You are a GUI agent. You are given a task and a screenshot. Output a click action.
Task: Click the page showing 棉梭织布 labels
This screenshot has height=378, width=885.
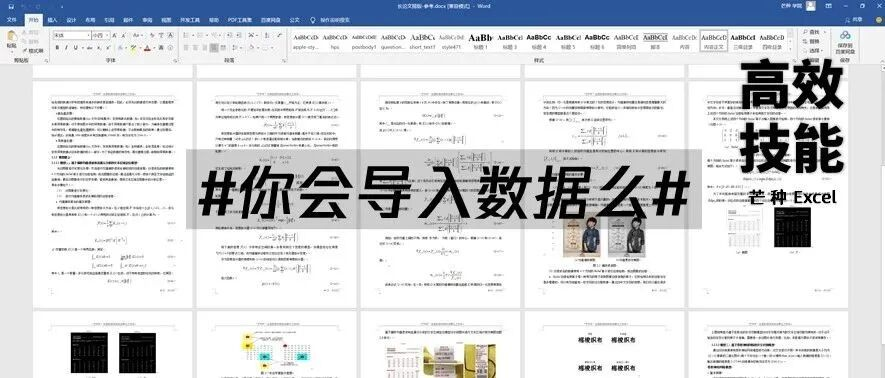click(604, 344)
